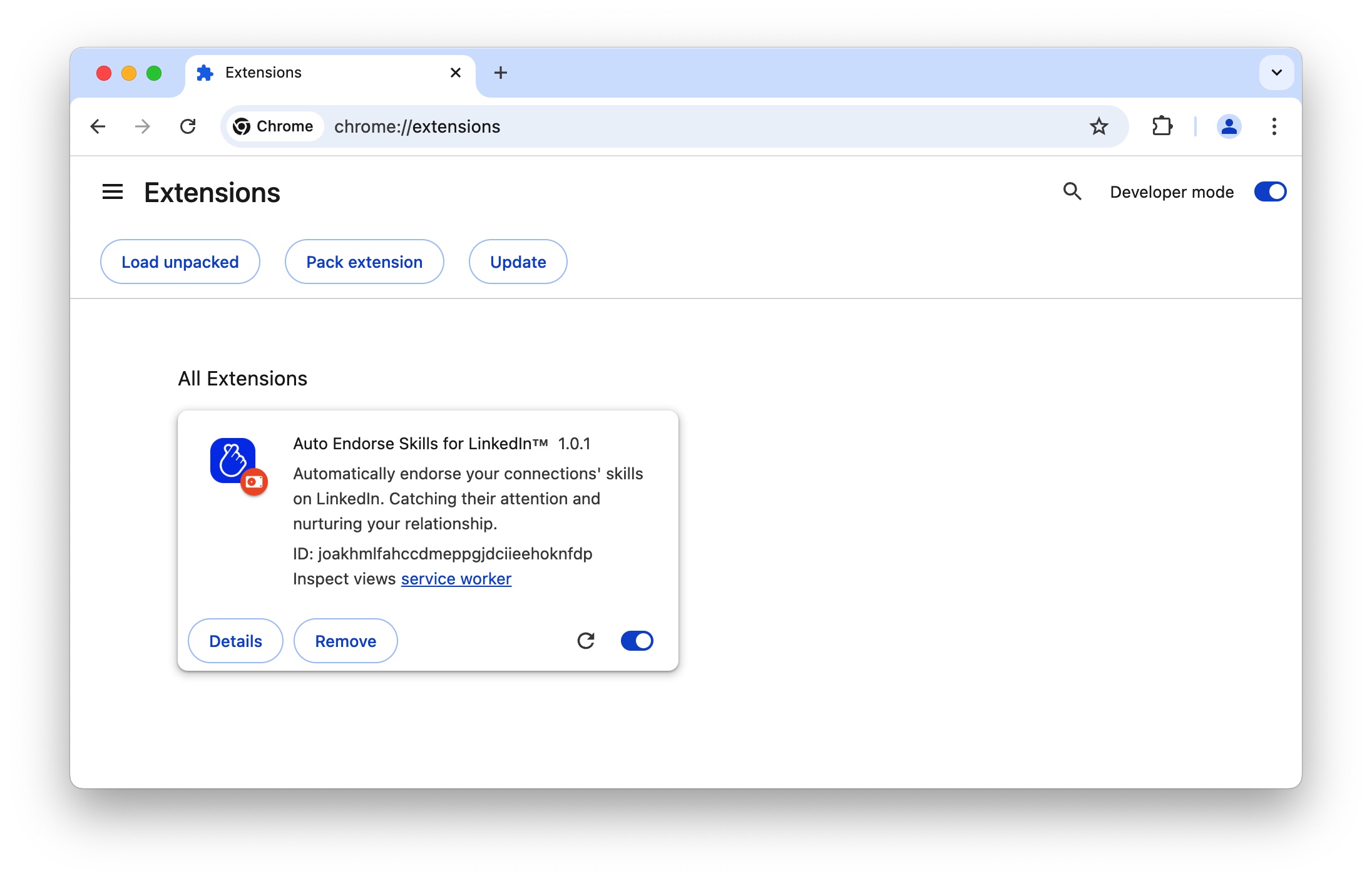
Task: Bookmark this page via the star icon
Action: (x=1100, y=126)
